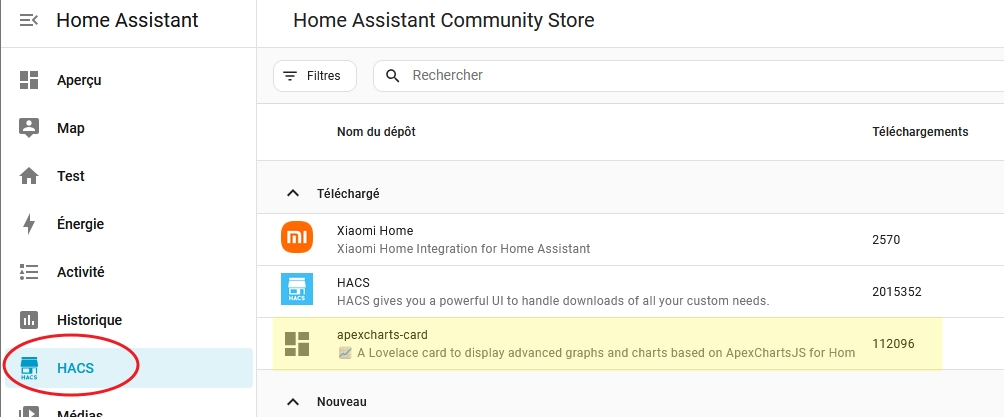Click the Xiaomi Home logo
The height and width of the screenshot is (417, 1004).
pos(297,238)
